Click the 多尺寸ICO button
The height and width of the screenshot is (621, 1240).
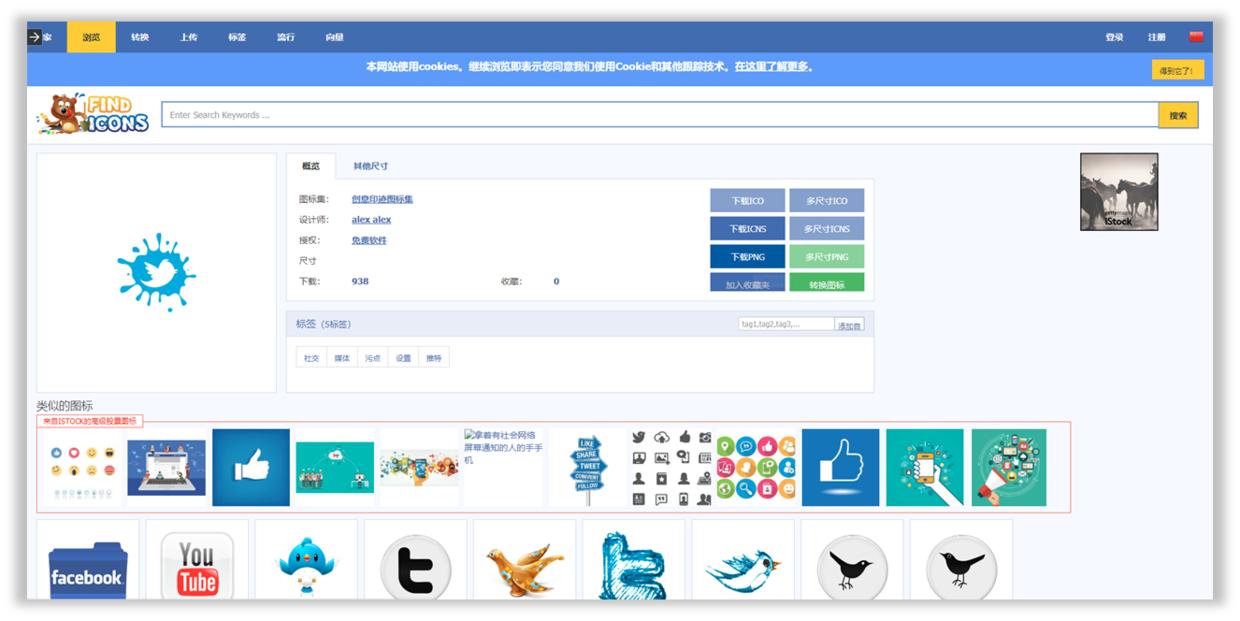pos(827,201)
